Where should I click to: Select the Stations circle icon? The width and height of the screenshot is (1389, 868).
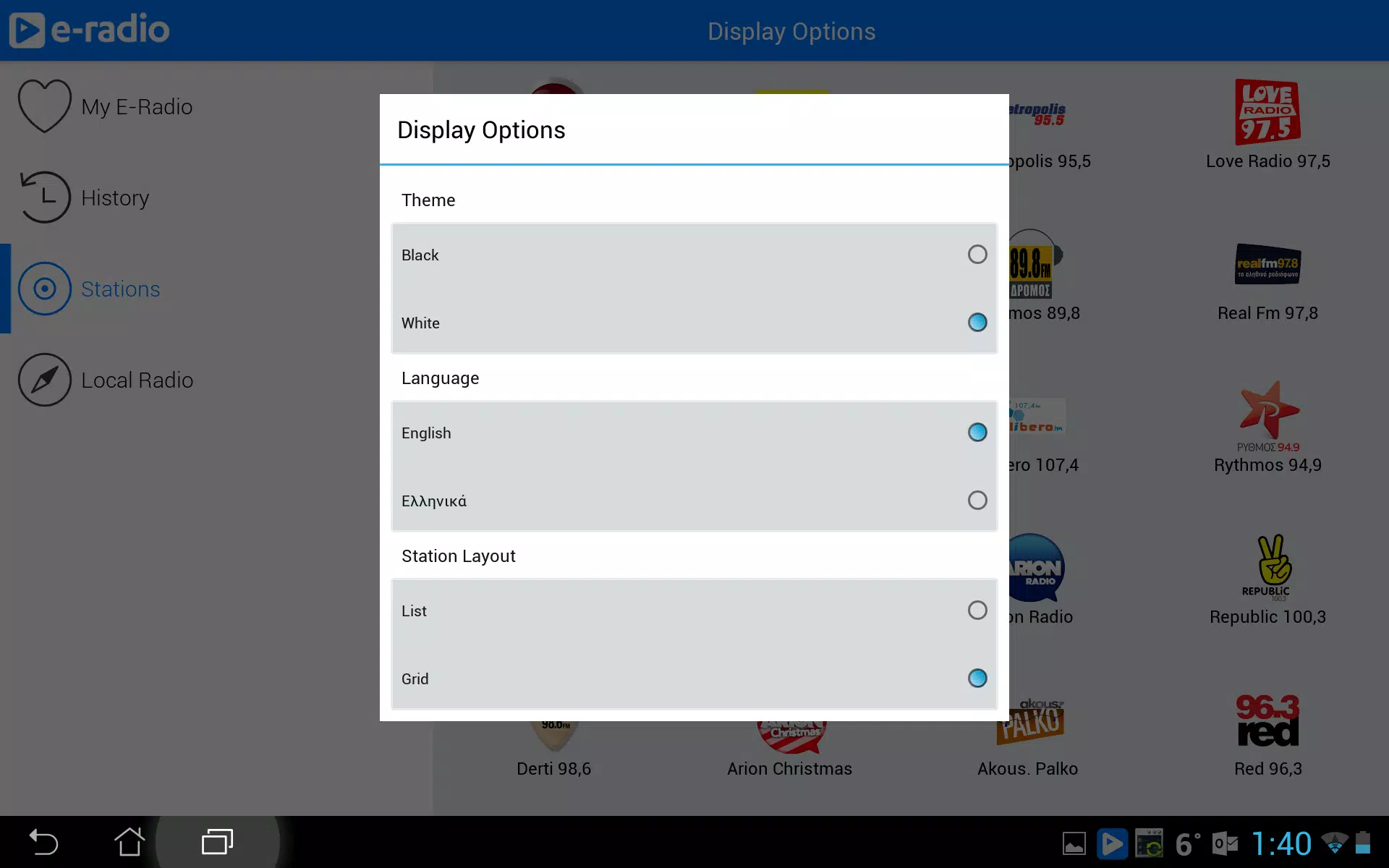[x=44, y=289]
